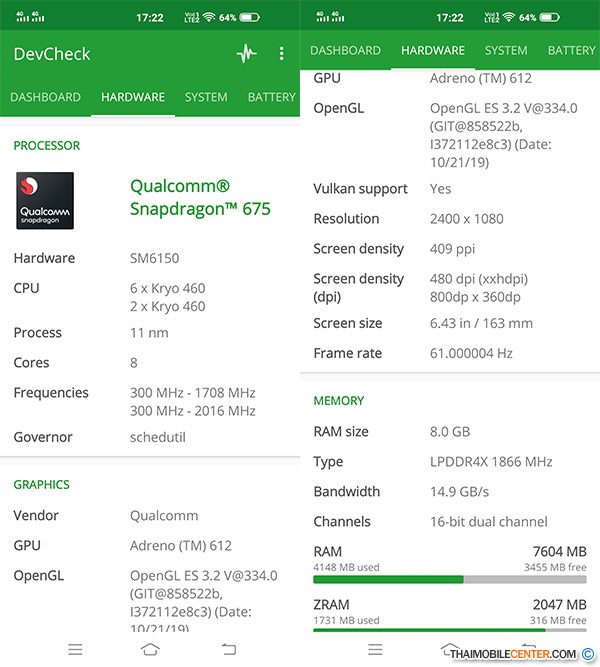Tap the signal bars icon on left screen

click(30, 17)
